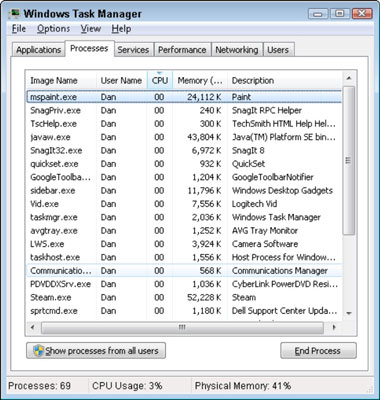Screen dimensions: 380x400
Task: Click the CyberLink PowerDVD description
Action: pos(285,284)
